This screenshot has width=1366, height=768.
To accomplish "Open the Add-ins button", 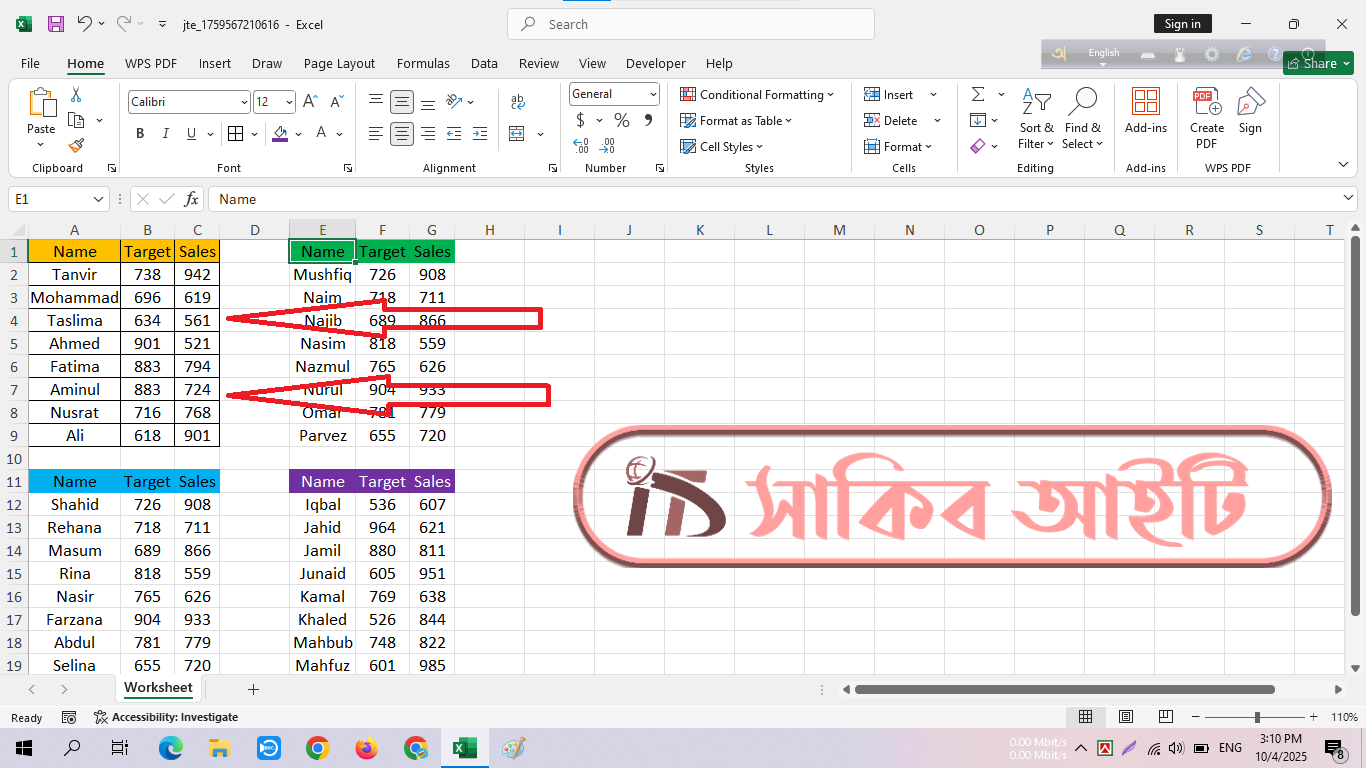I will pos(1145,112).
